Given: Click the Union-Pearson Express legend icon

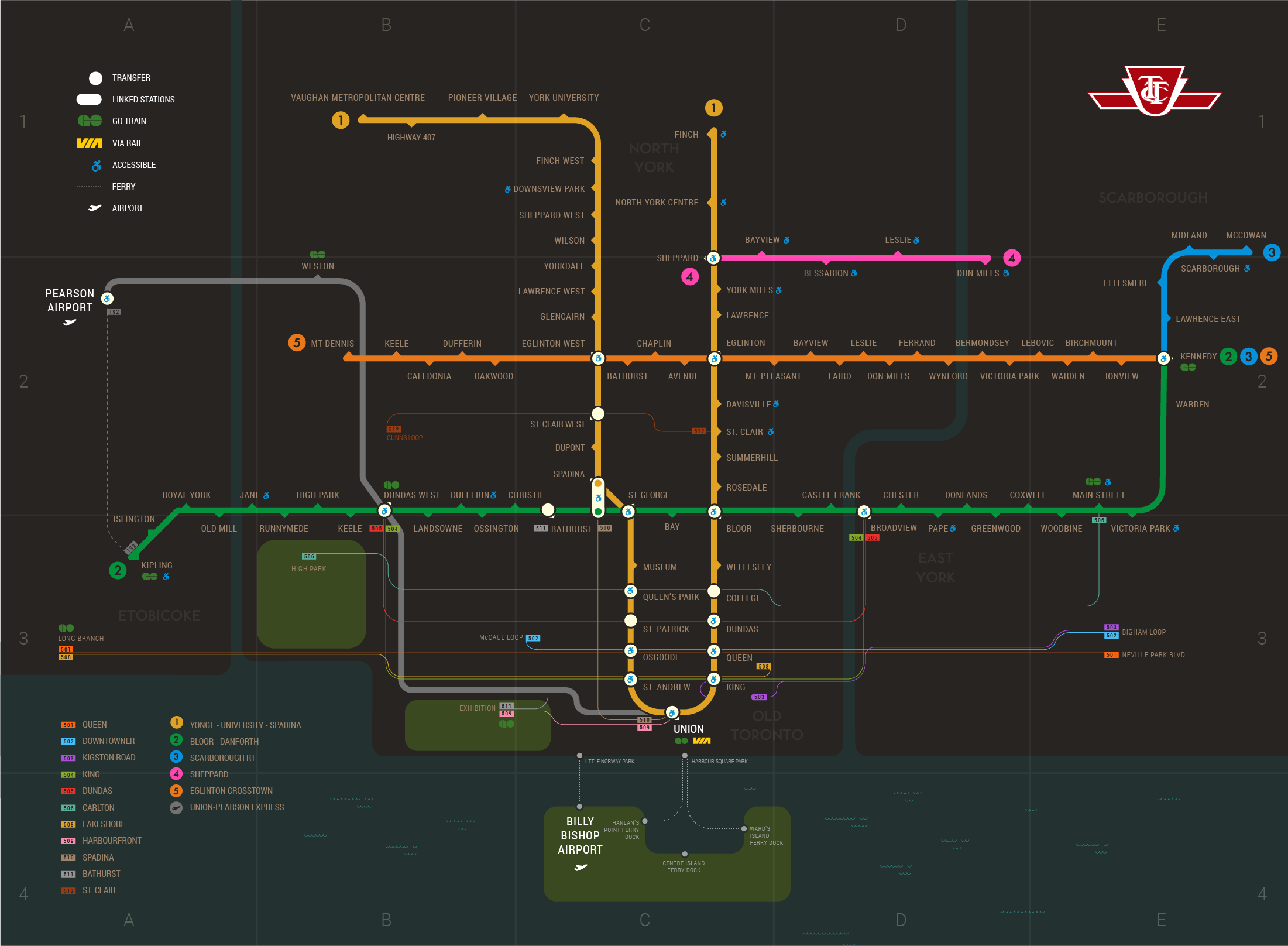Looking at the screenshot, I should coord(176,808).
